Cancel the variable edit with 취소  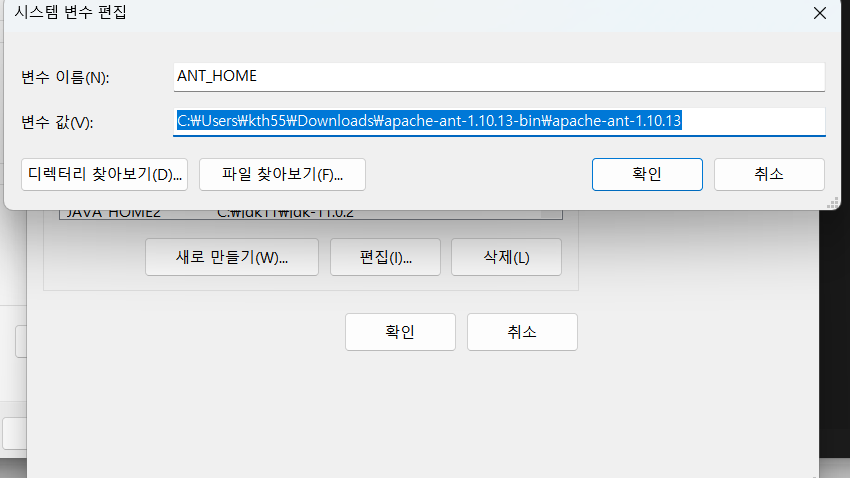coord(769,175)
